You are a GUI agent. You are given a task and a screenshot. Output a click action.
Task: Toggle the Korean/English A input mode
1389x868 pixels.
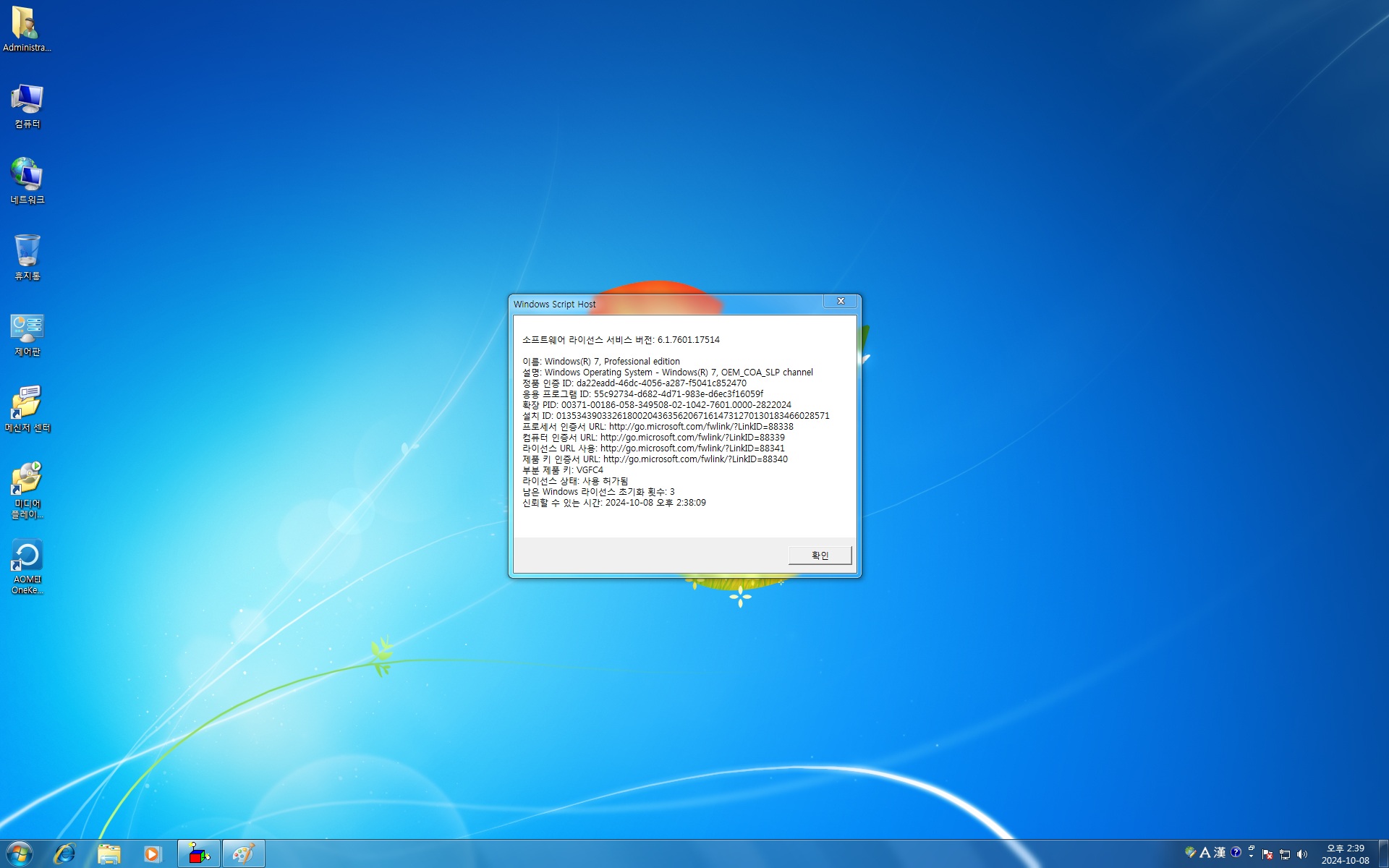tap(1205, 853)
